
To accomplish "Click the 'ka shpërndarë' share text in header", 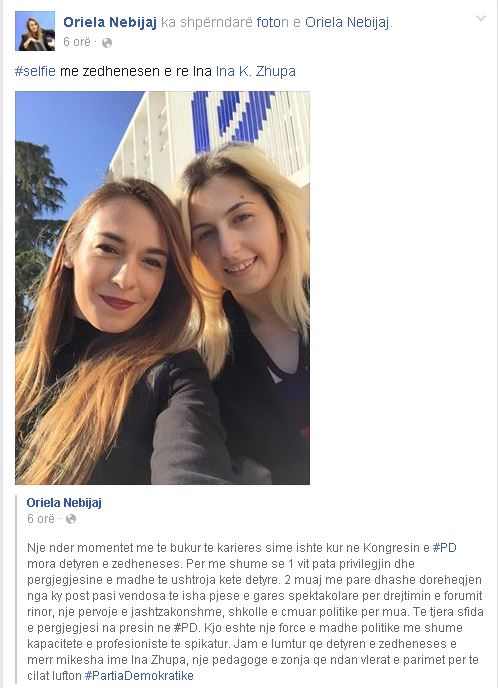I will click(207, 22).
